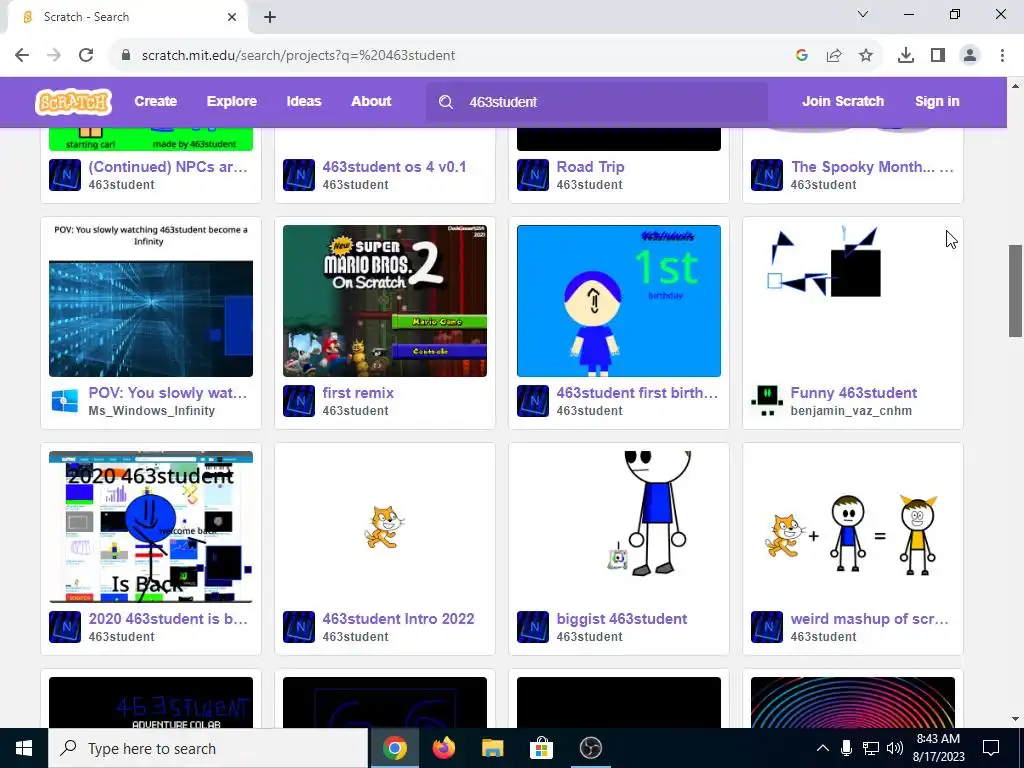Open 'weird mashup of scr...' project title
The width and height of the screenshot is (1024, 768).
pyautogui.click(x=869, y=618)
